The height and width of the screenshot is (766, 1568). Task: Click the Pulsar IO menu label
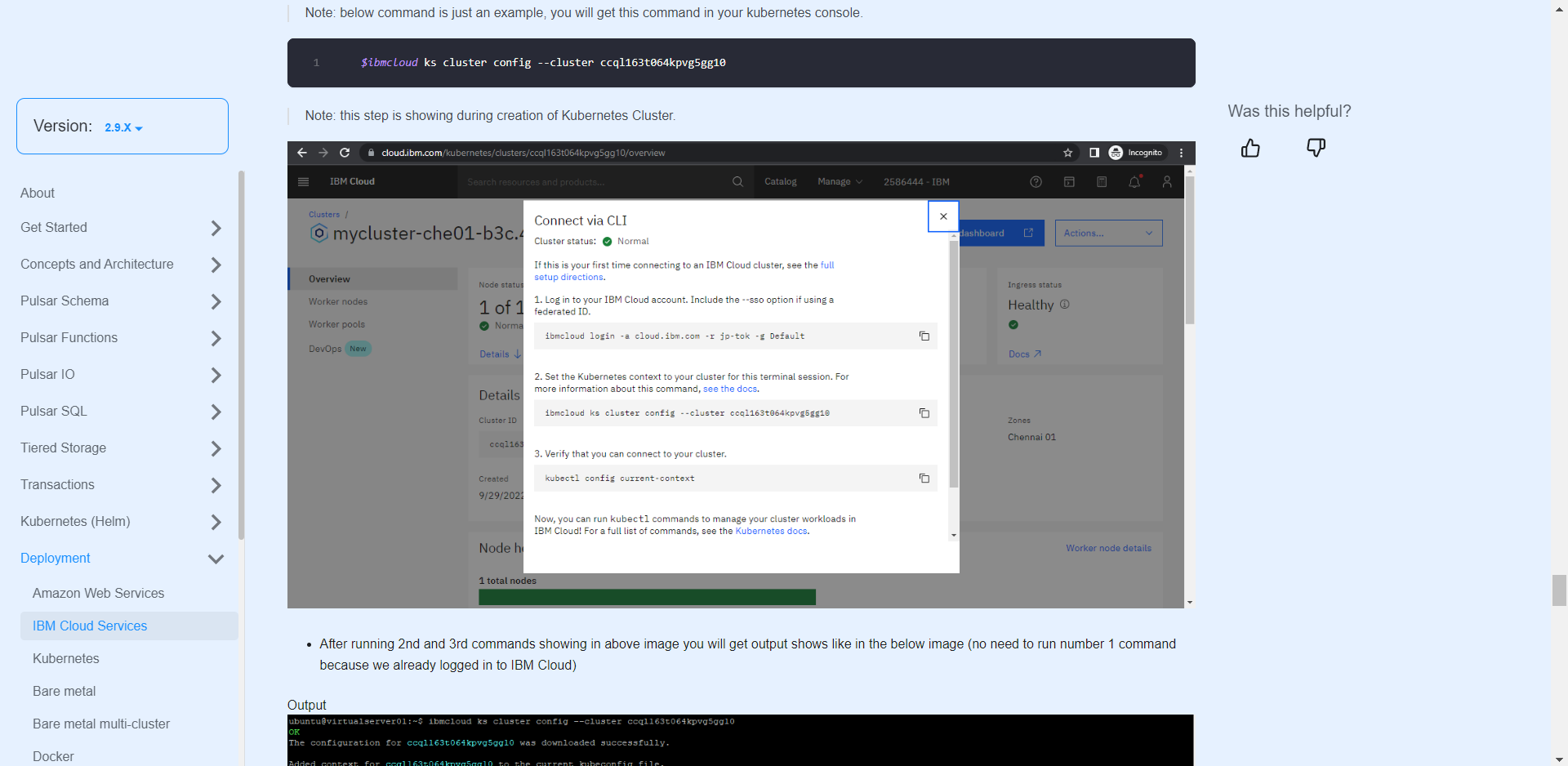point(47,374)
